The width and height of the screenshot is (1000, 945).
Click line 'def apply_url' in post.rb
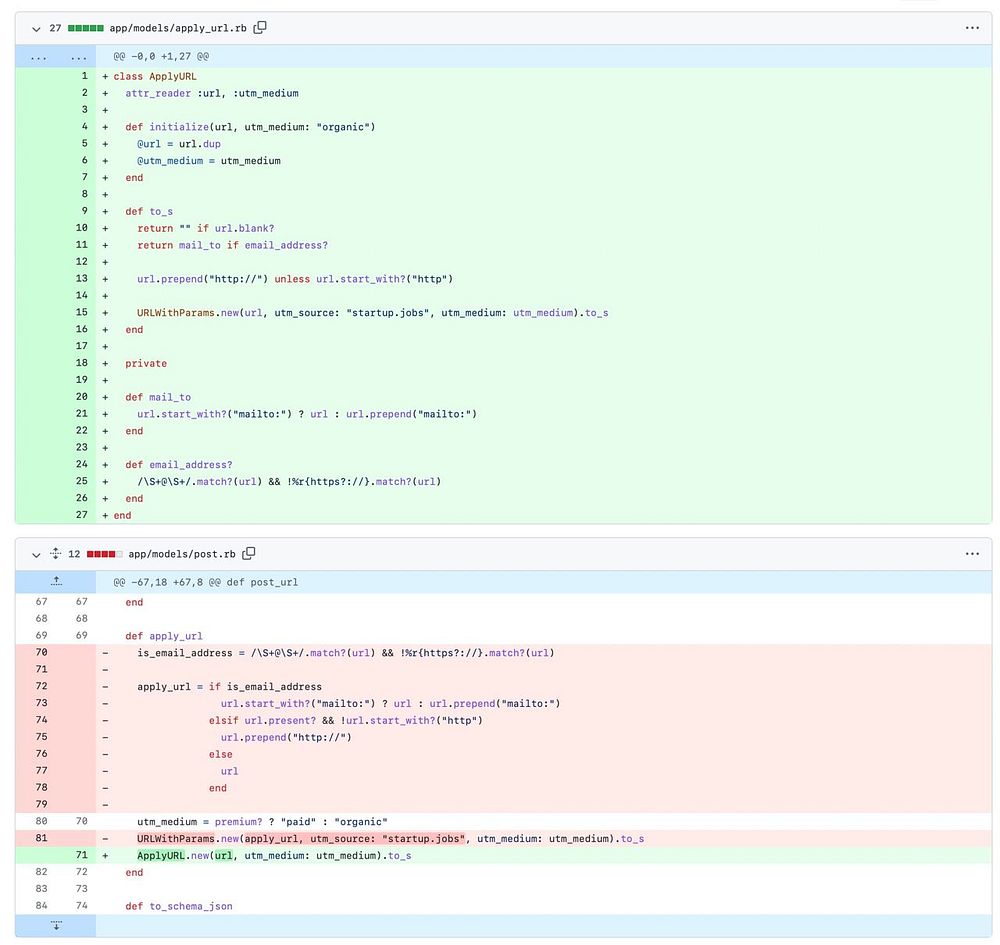164,636
